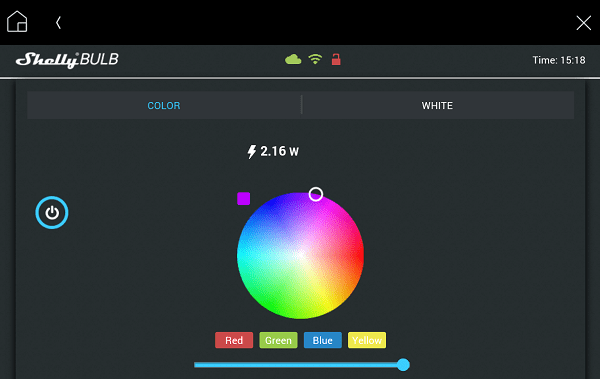Close the panel with the X icon

[584, 23]
